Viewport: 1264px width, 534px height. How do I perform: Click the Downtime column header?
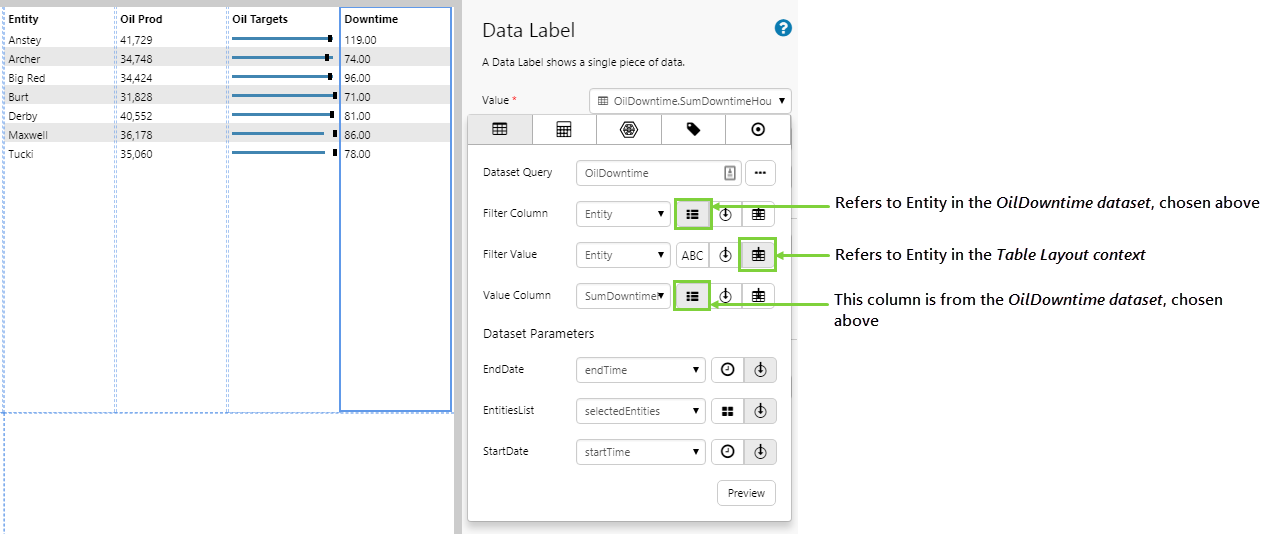pyautogui.click(x=371, y=19)
